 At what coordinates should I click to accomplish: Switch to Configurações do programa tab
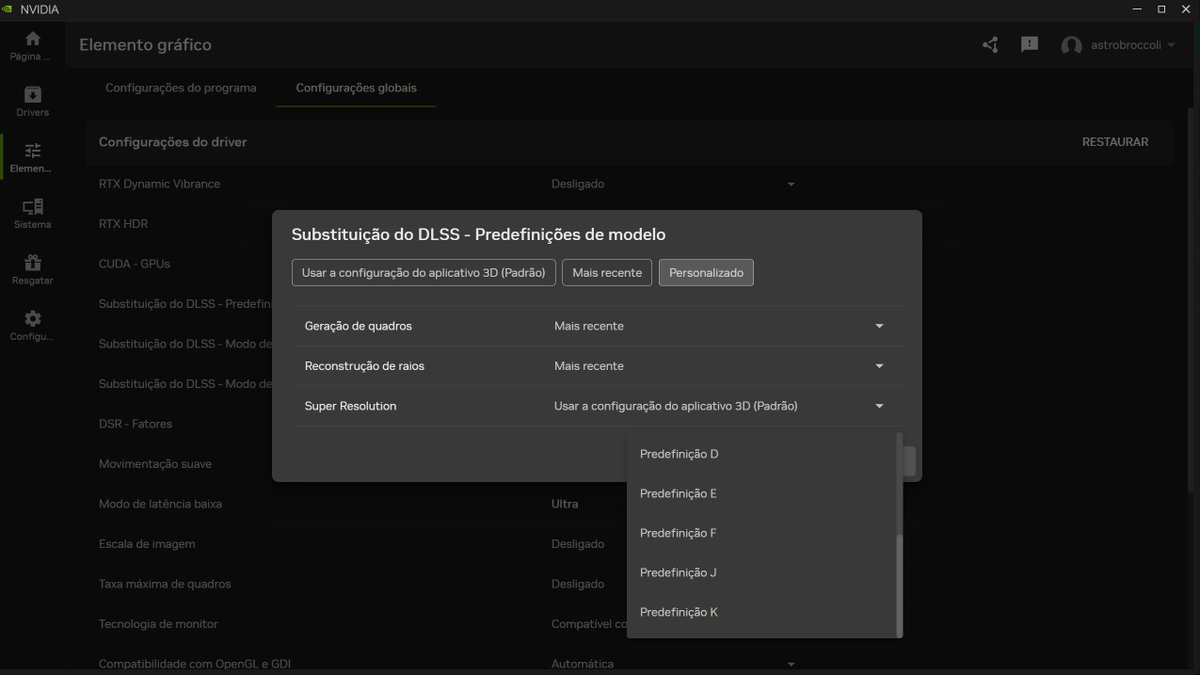pos(181,88)
